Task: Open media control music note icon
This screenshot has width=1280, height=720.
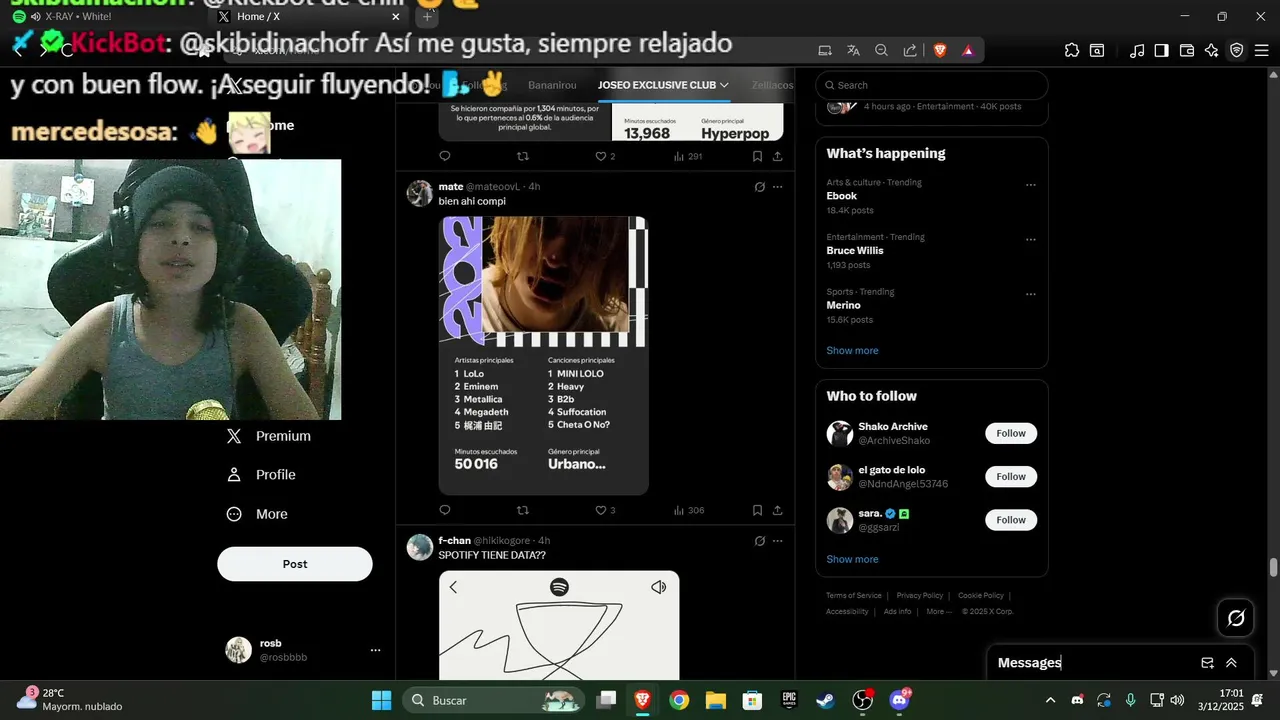Action: coord(1137,50)
